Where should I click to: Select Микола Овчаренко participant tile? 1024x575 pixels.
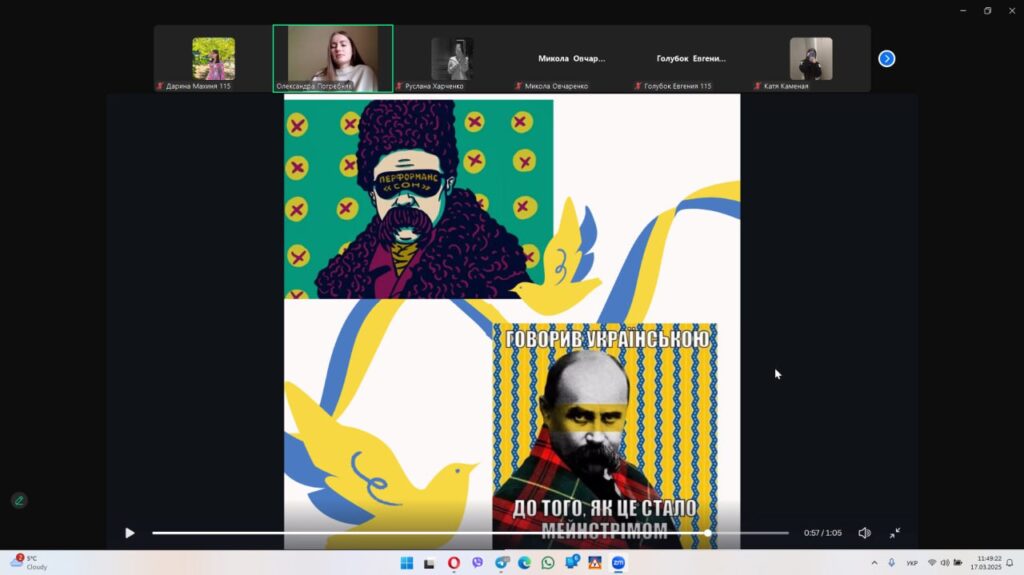pos(571,59)
